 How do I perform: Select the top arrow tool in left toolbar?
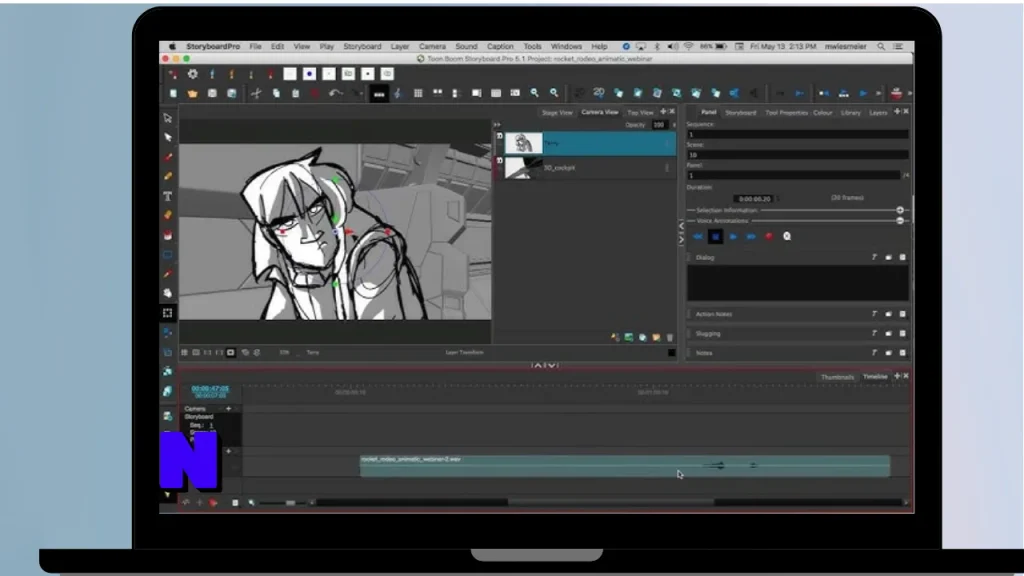tap(168, 118)
